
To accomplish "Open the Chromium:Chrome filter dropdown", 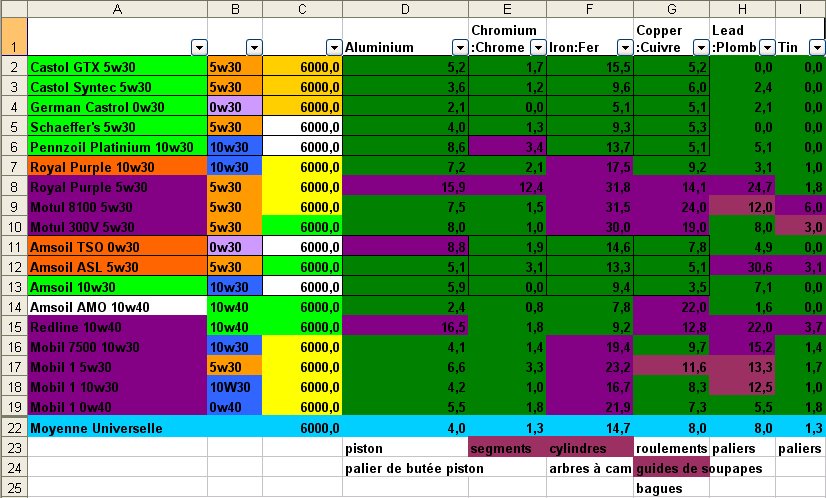I will [537, 47].
